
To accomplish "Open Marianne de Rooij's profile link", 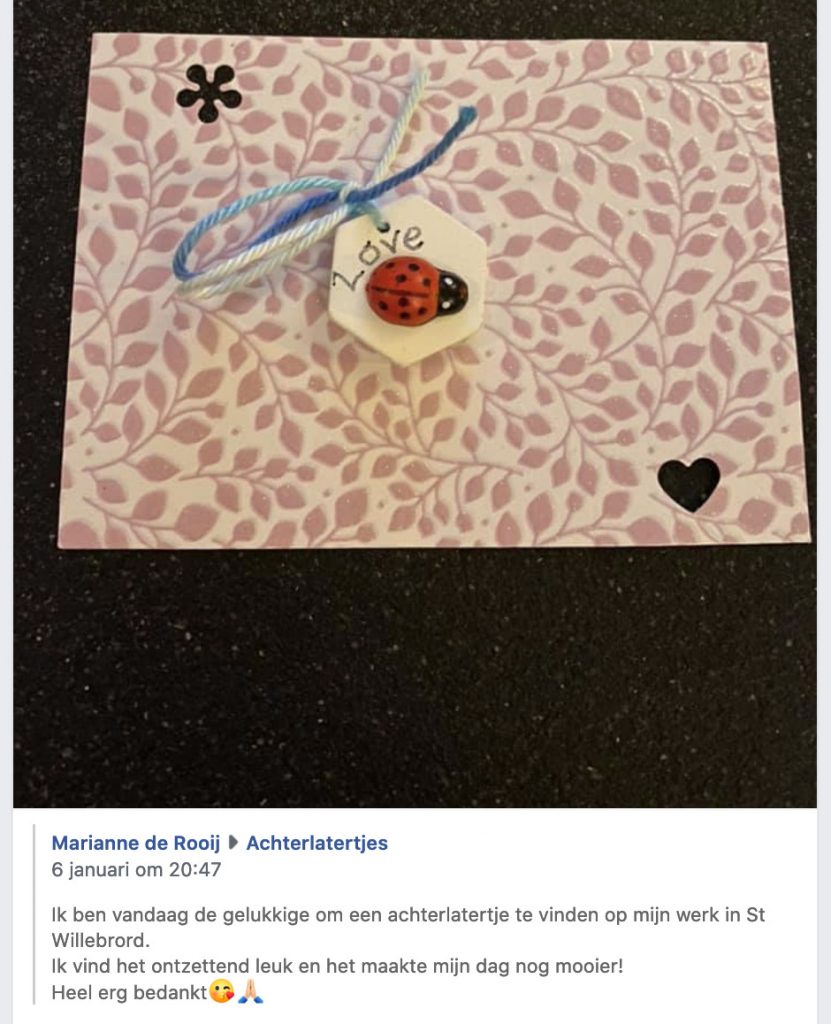I will [136, 843].
